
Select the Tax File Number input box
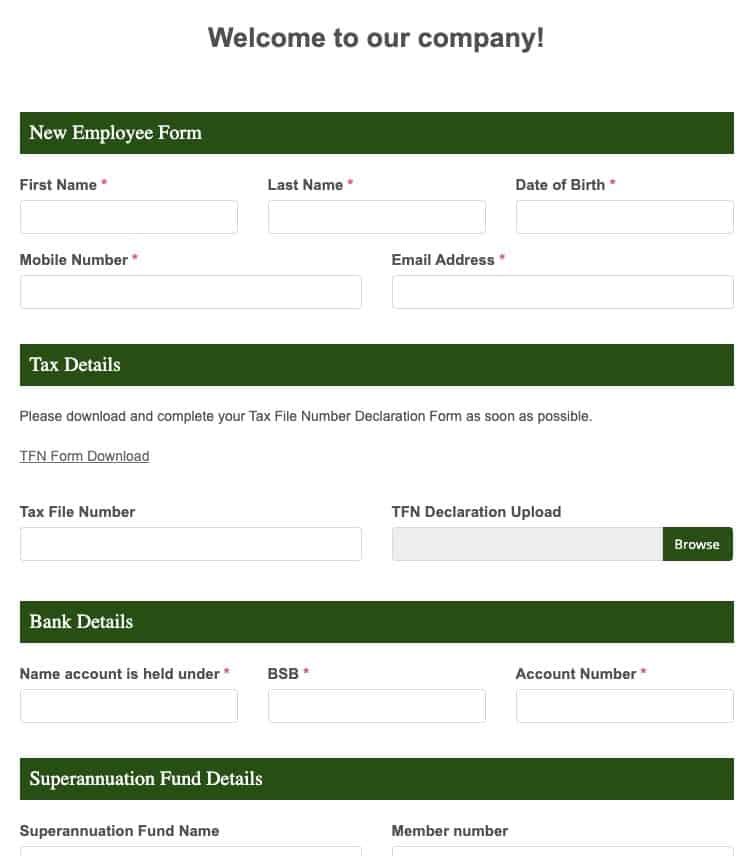point(190,544)
